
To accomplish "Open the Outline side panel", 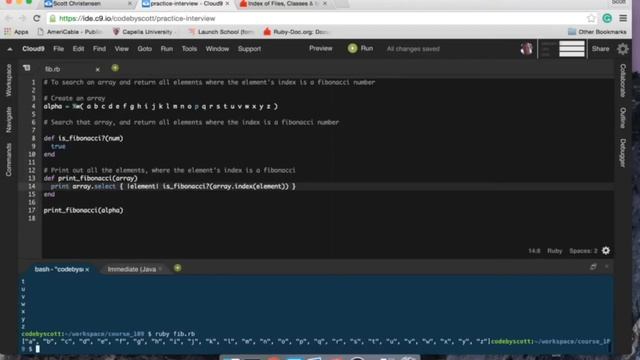I will click(623, 118).
